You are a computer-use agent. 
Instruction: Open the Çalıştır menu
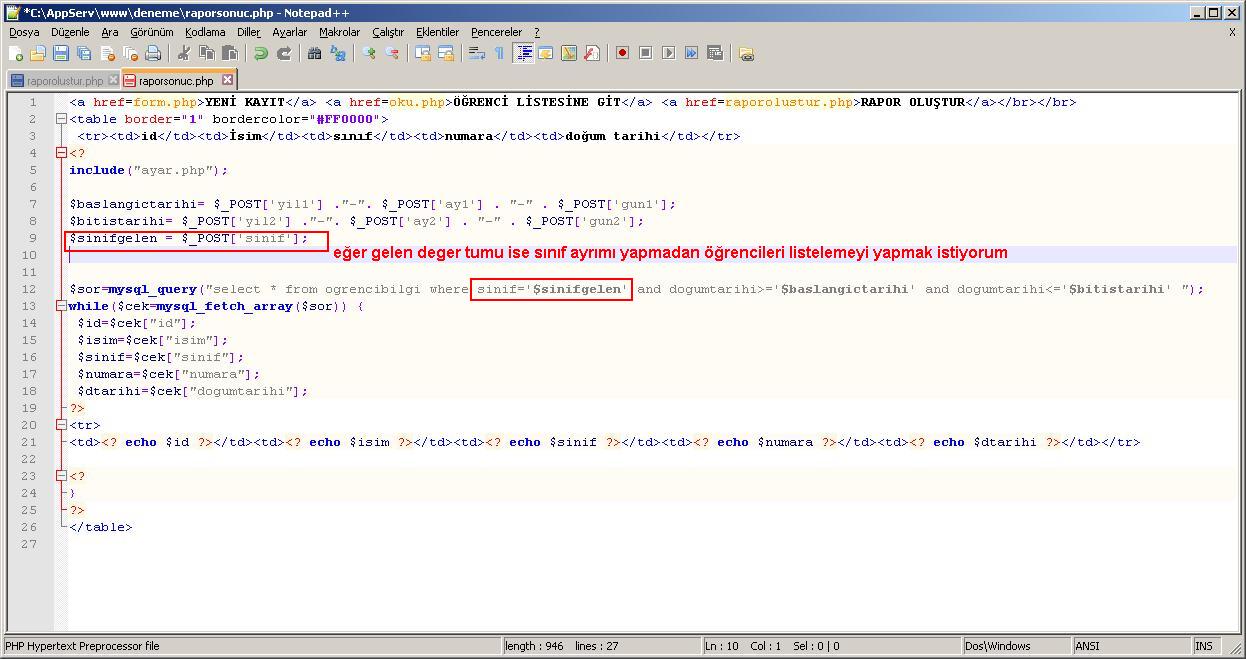388,32
